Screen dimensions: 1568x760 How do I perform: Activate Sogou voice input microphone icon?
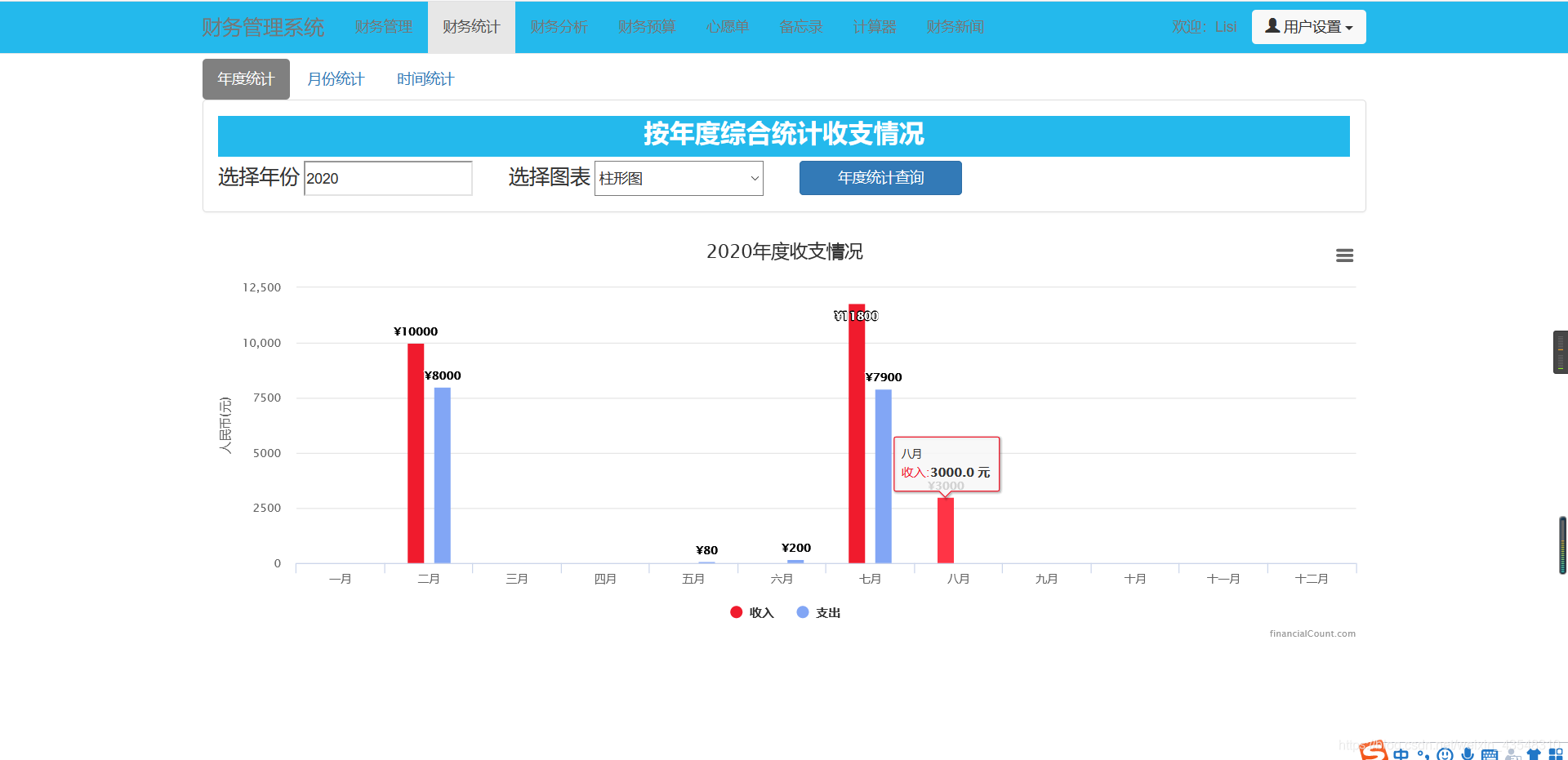point(1468,754)
